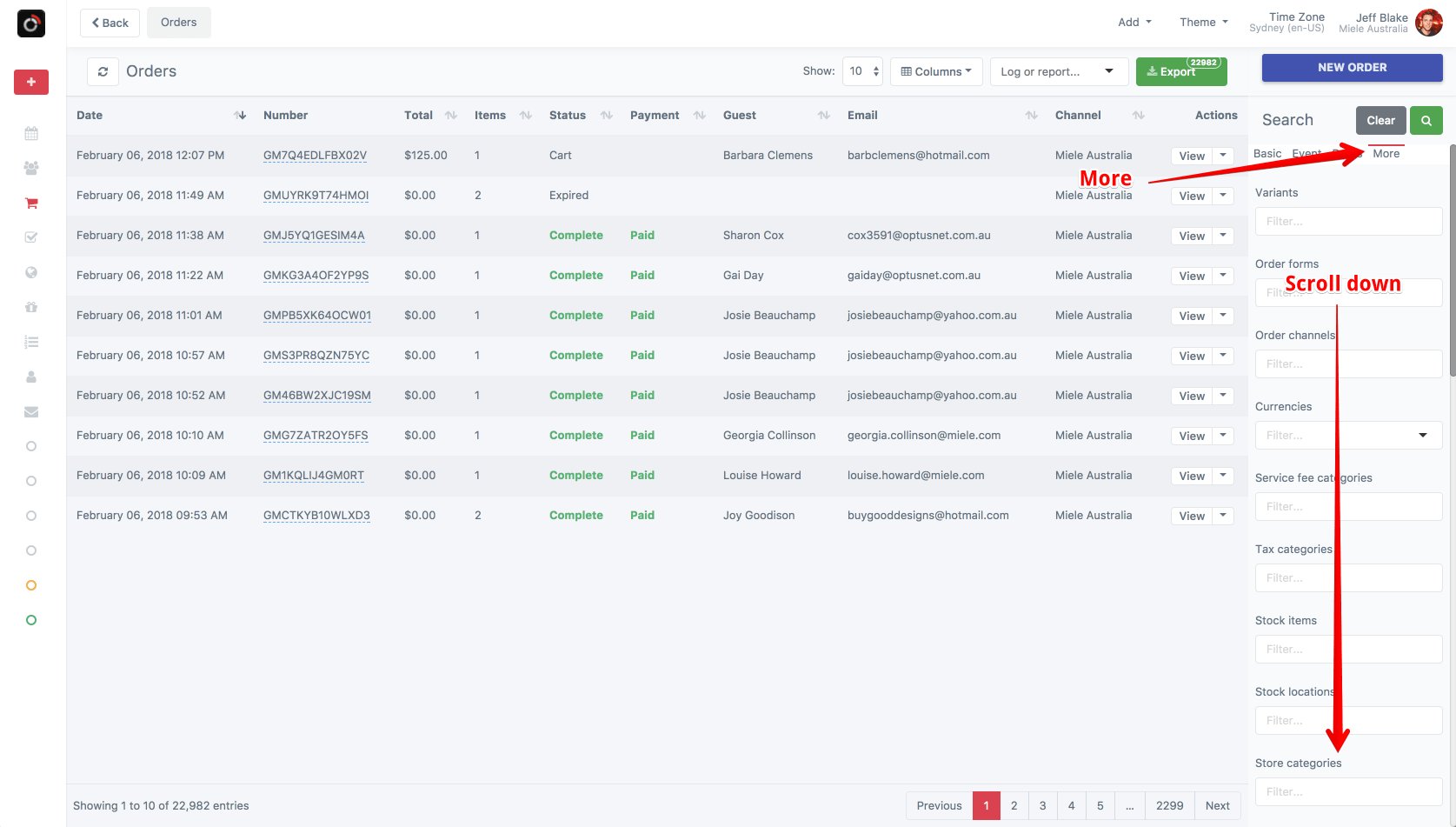Screen dimensions: 1456x827
Task: Sort by Status using the sort arrows
Action: click(x=607, y=115)
